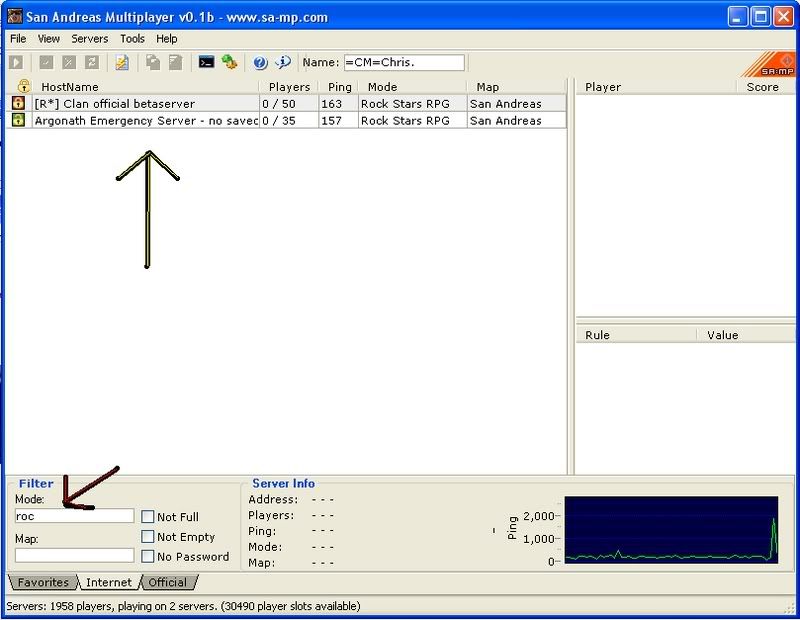Viewport: 800px width, 620px height.
Task: Open the Remote Console black terminal icon
Action: [x=206, y=62]
